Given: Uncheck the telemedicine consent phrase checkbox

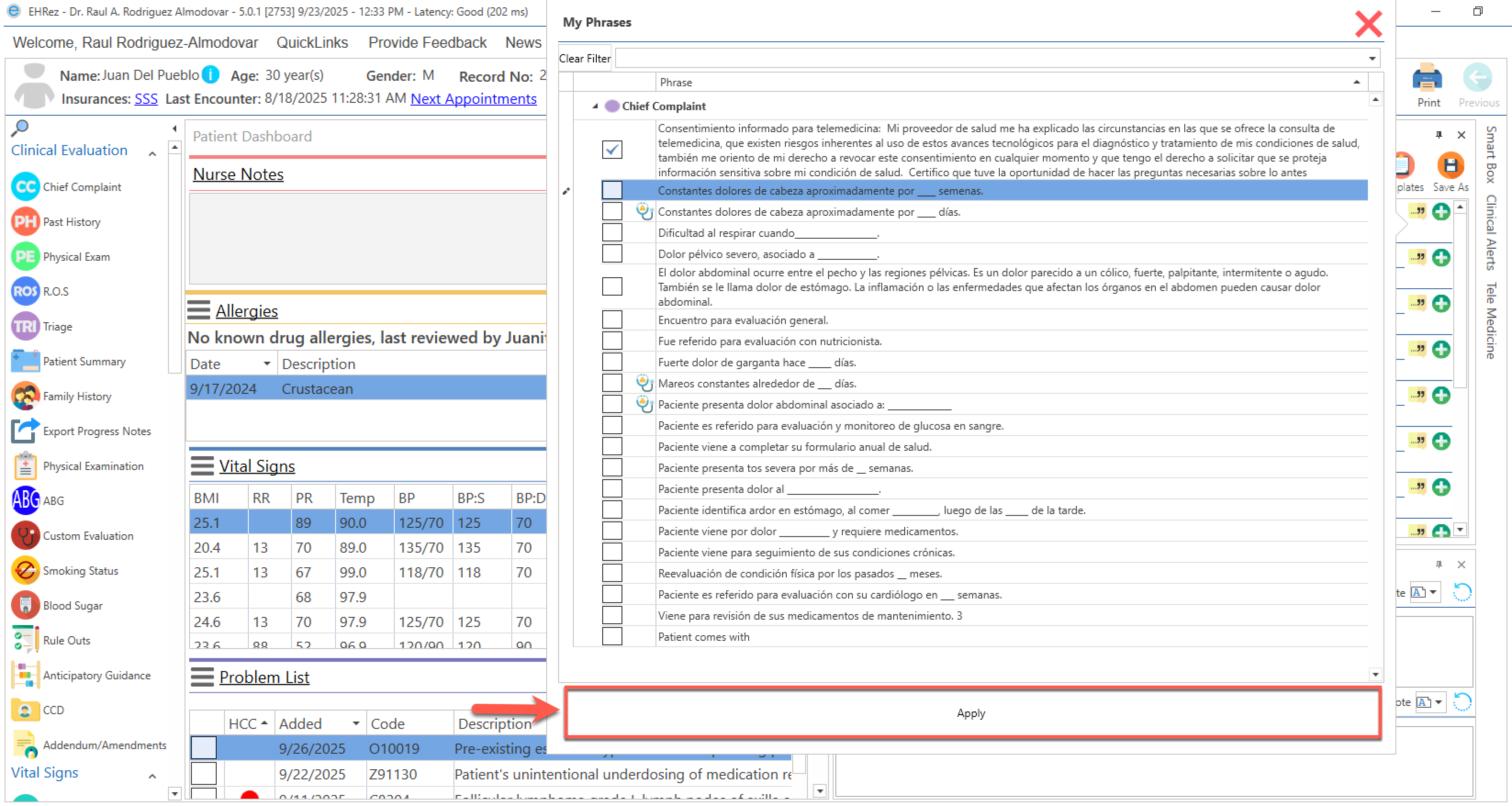Looking at the screenshot, I should click(611, 150).
